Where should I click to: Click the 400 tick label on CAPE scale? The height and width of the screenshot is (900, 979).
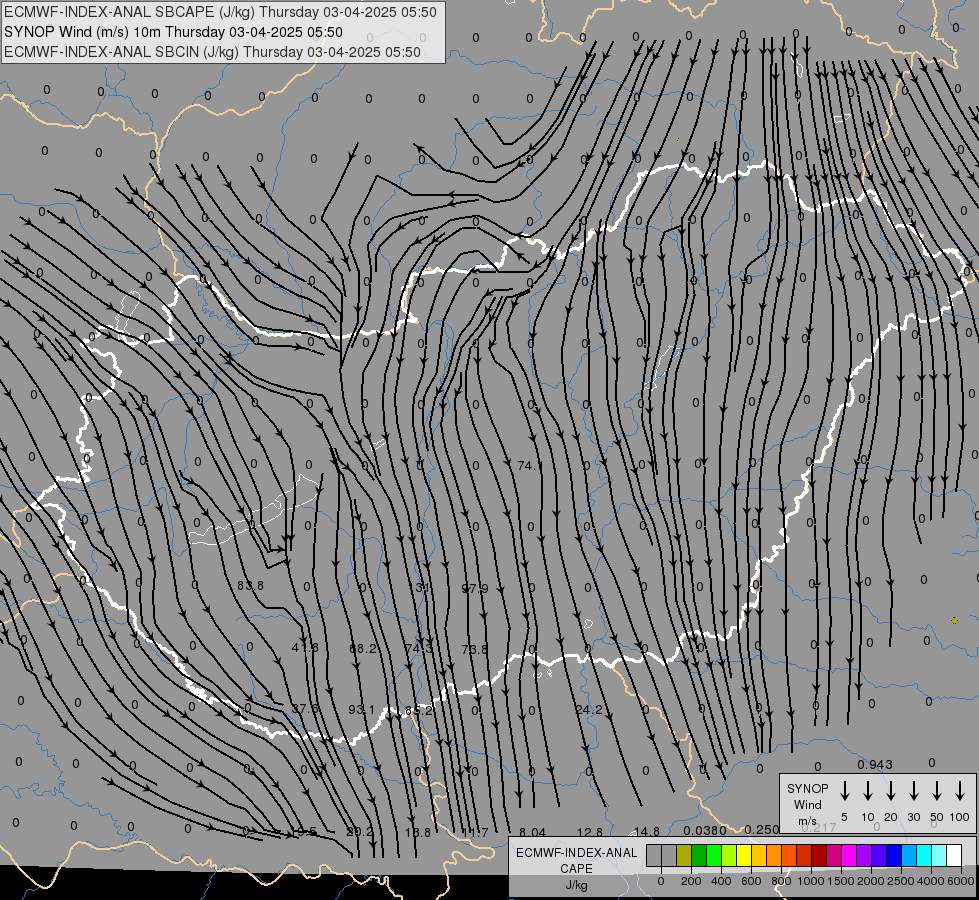click(721, 881)
